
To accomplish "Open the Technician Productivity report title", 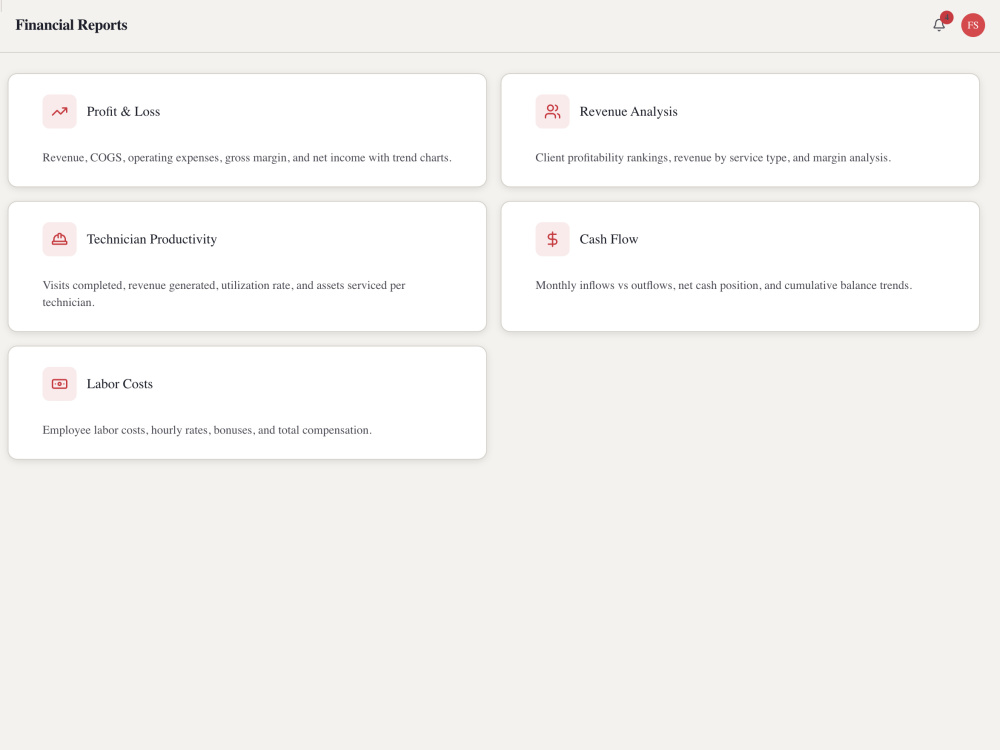I will tap(152, 239).
